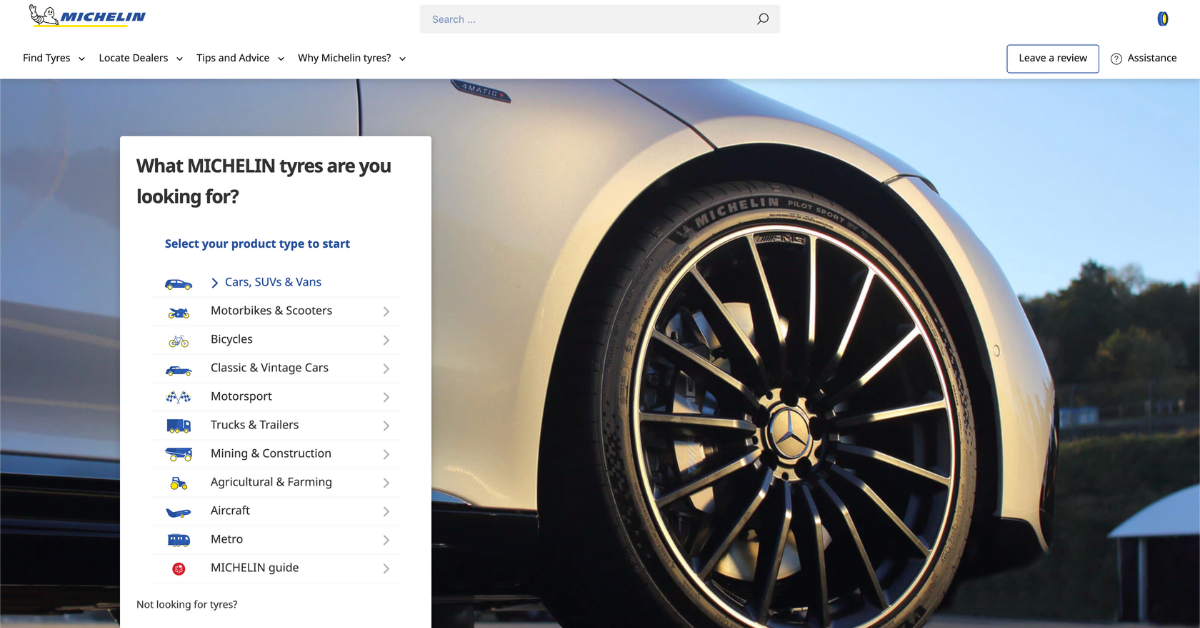Click the motorbike icon
This screenshot has height=628, width=1200.
coord(178,312)
